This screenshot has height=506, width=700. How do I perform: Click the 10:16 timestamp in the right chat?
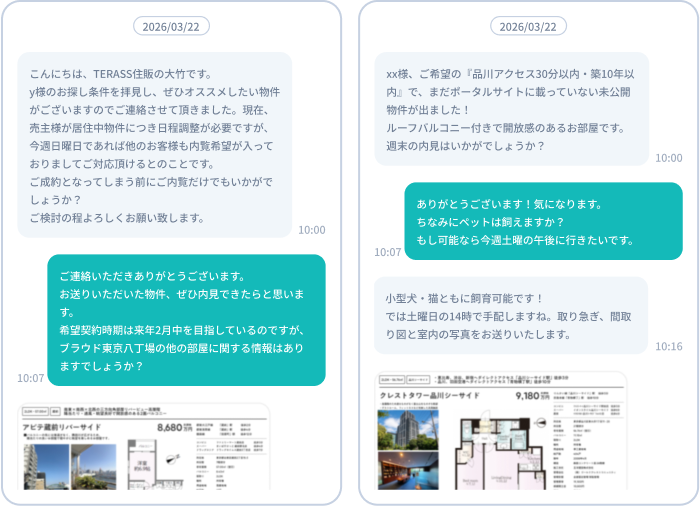(669, 346)
